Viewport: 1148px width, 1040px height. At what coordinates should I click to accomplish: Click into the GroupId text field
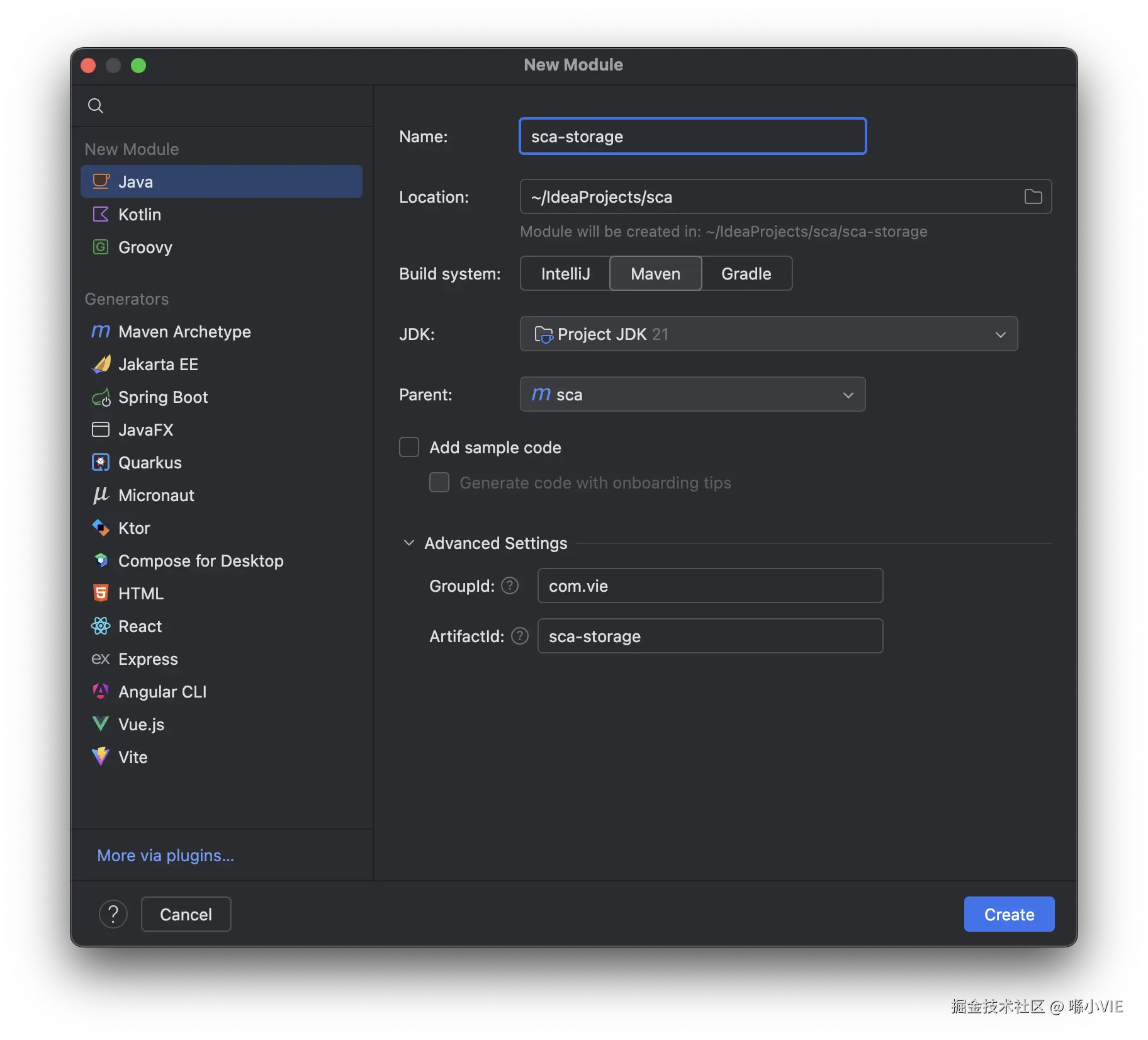point(710,586)
